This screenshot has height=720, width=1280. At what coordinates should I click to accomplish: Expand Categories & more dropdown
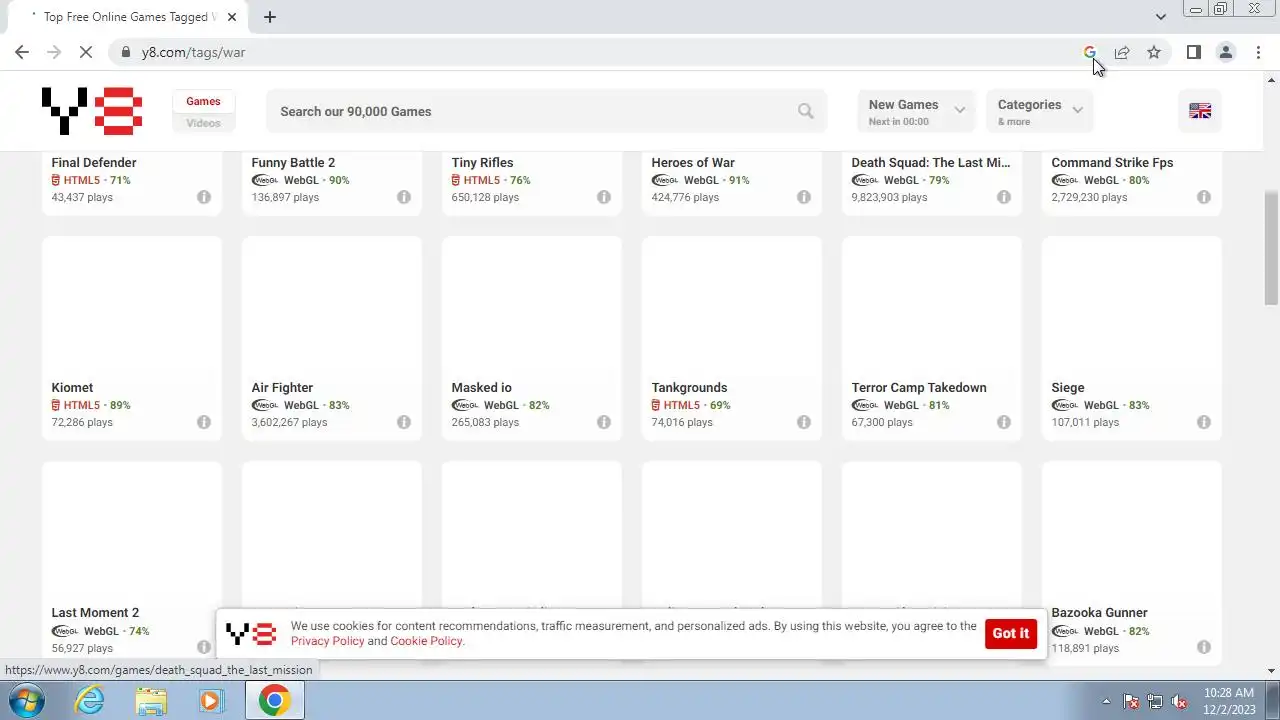(x=1039, y=111)
